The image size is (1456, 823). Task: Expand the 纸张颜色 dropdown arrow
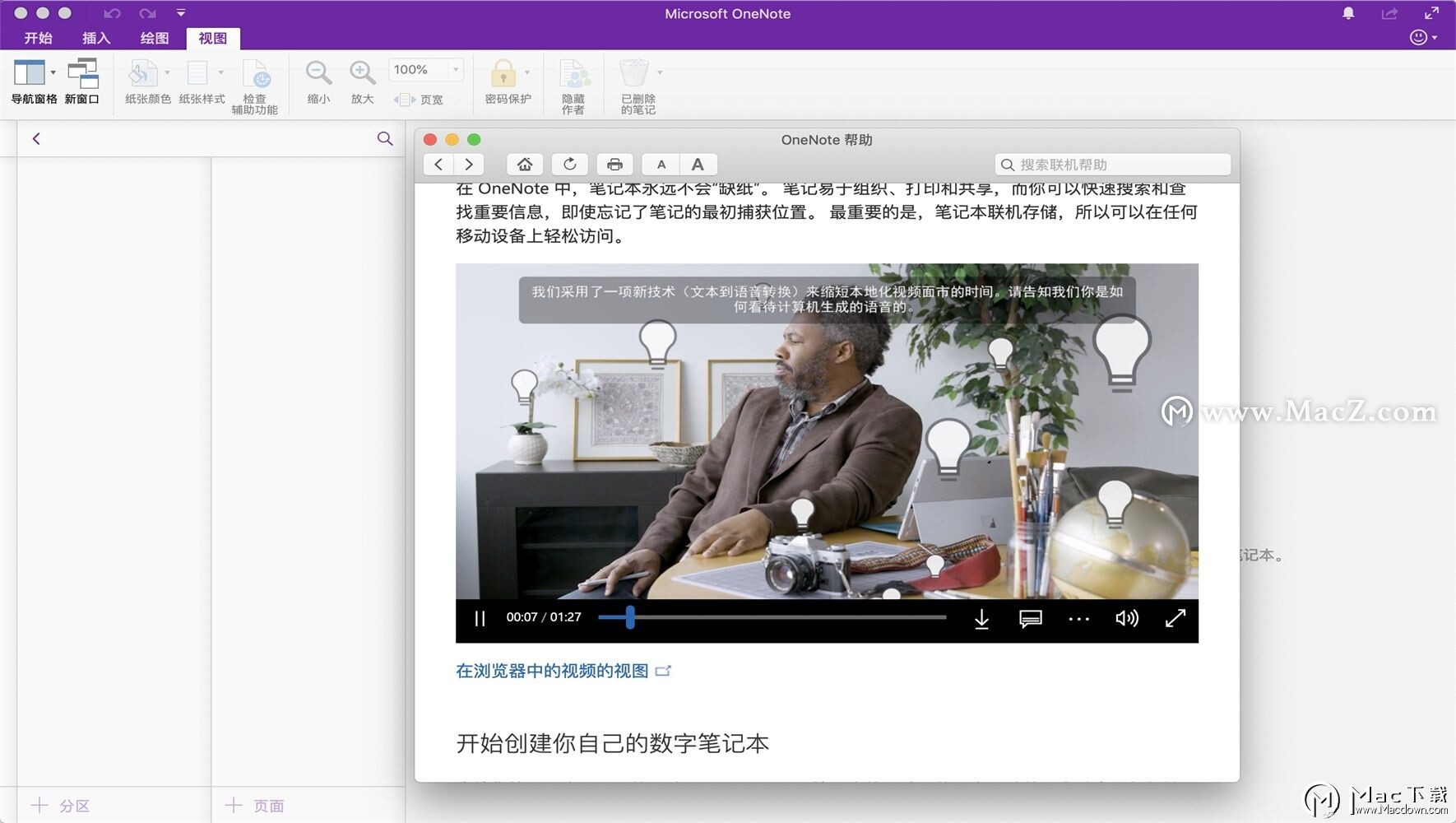pos(167,72)
